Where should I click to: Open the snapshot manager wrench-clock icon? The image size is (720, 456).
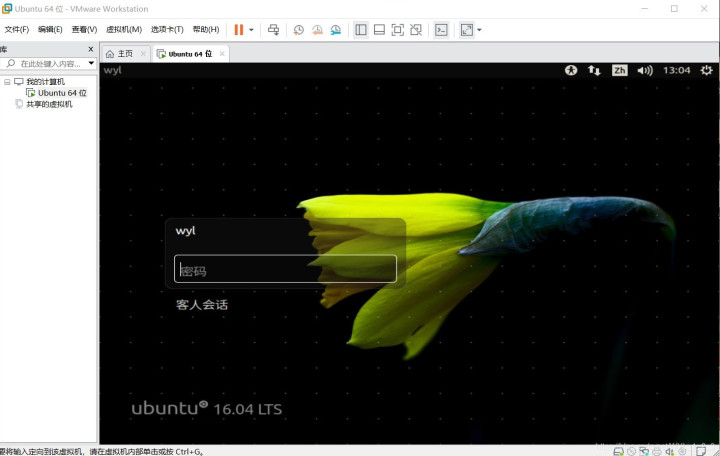click(336, 30)
